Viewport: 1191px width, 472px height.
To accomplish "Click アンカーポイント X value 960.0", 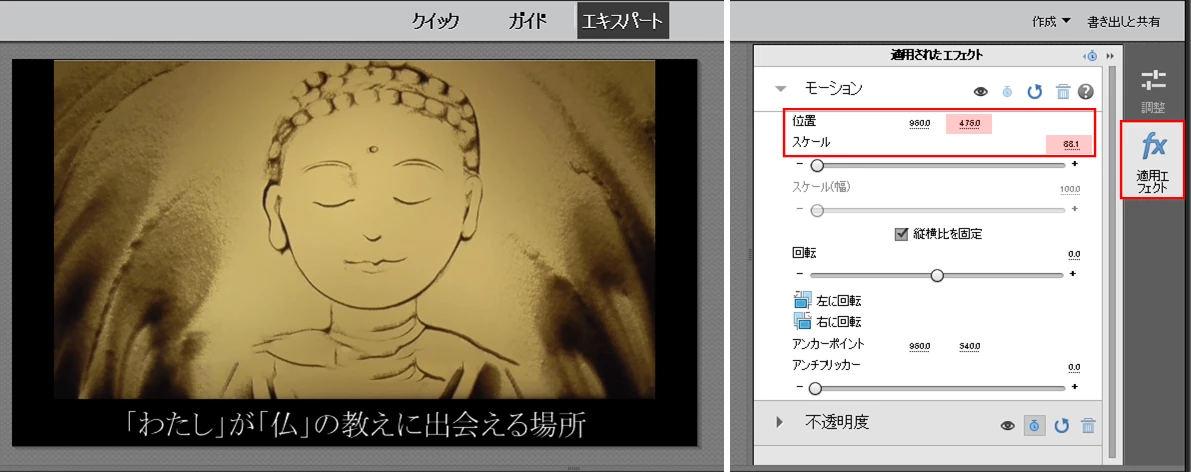I will tap(919, 347).
